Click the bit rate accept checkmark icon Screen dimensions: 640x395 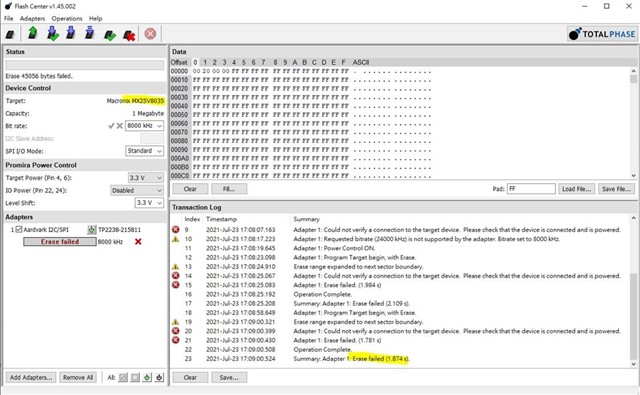111,126
